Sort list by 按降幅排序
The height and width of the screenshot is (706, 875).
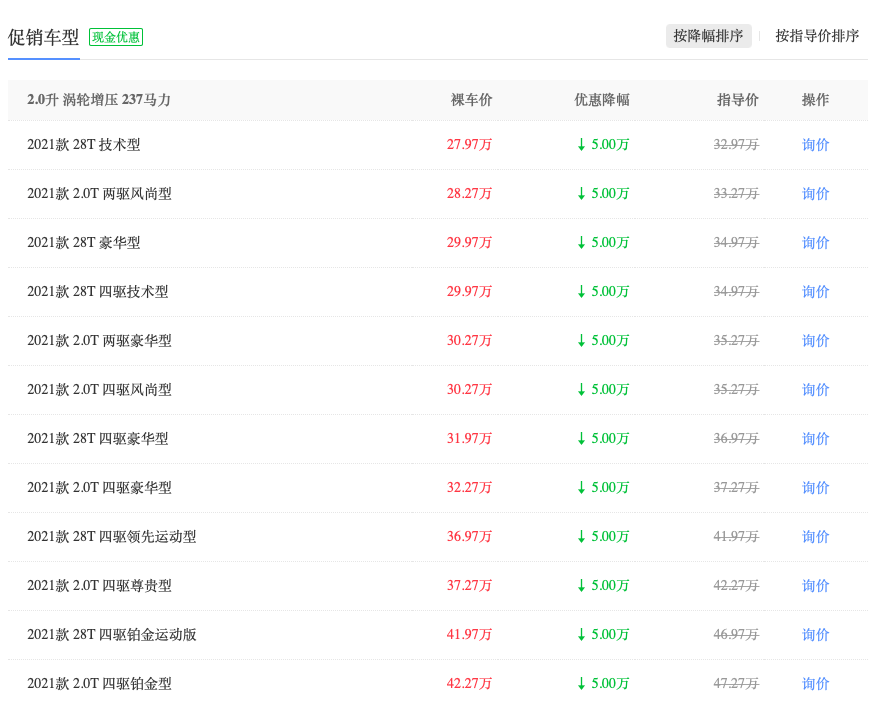pos(708,36)
